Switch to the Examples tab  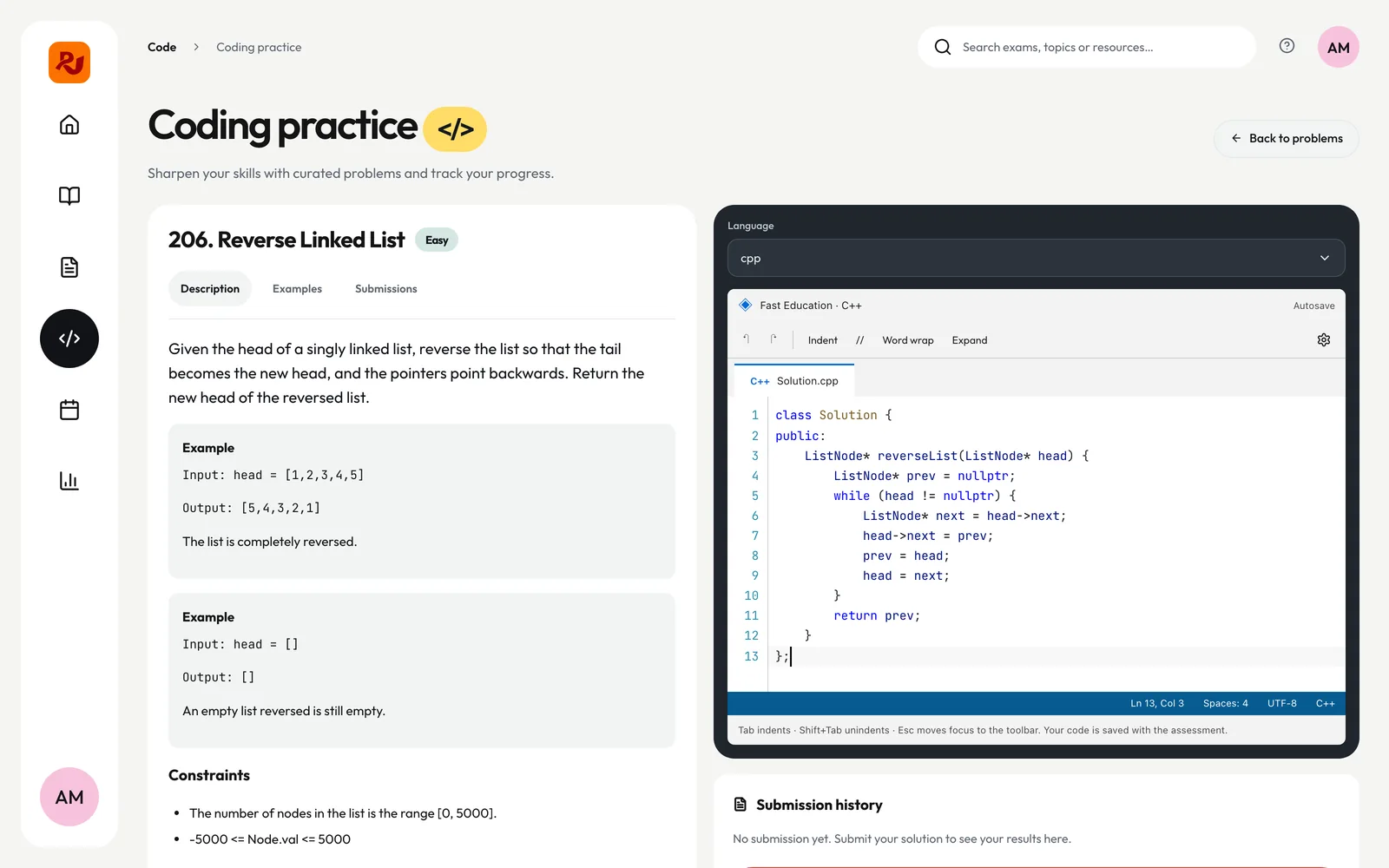(297, 289)
